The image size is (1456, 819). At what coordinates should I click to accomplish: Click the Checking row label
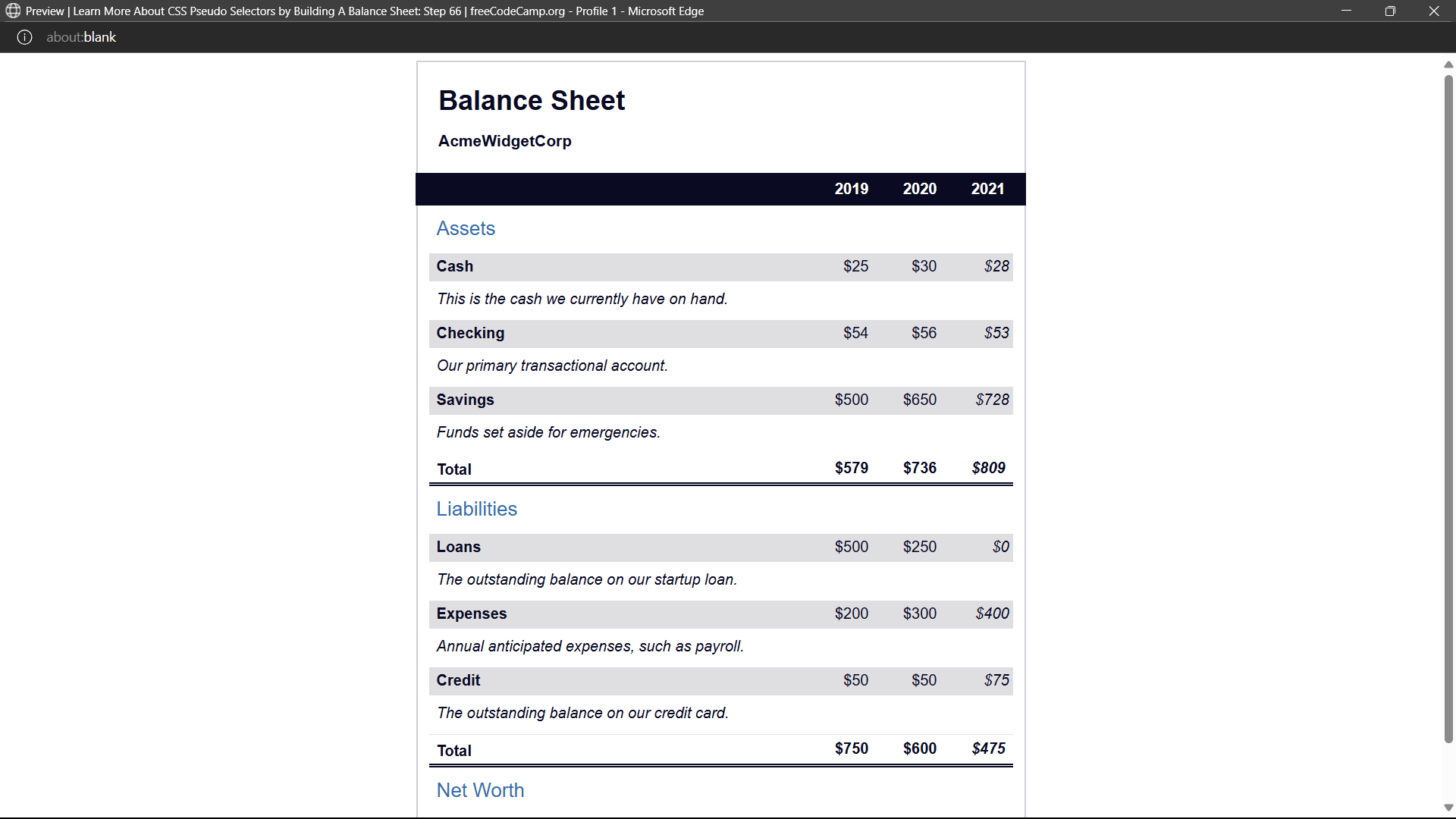pos(470,333)
